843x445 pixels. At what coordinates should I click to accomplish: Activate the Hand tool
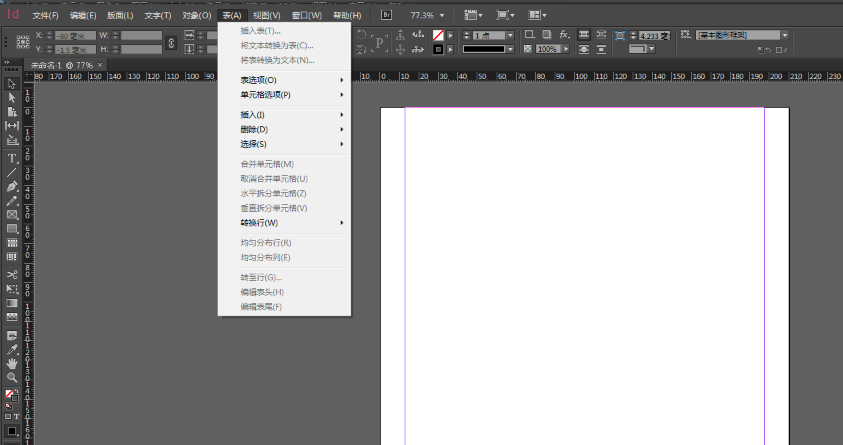12,363
